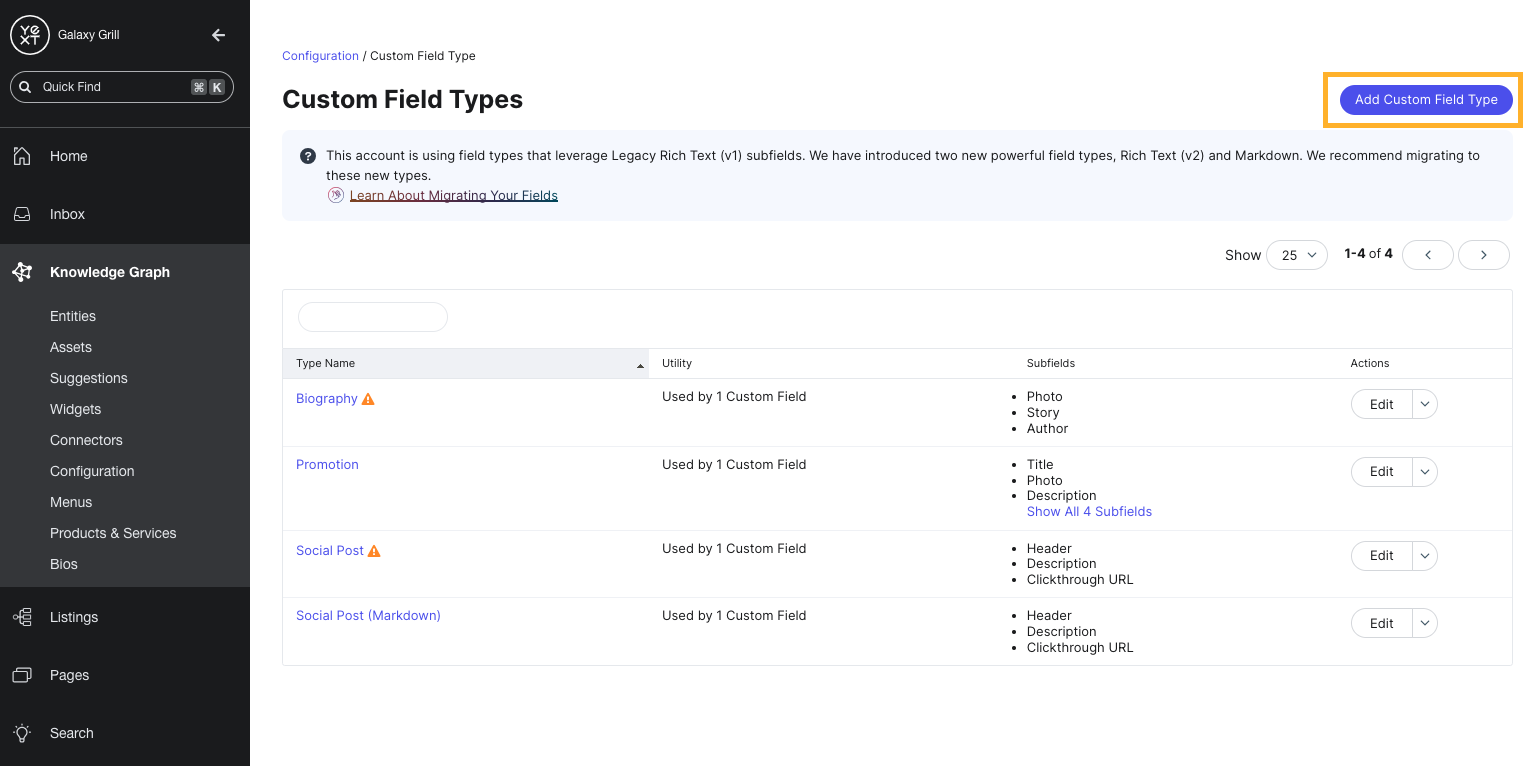1536x766 pixels.
Task: Open the Inbox icon
Action: pyautogui.click(x=22, y=214)
